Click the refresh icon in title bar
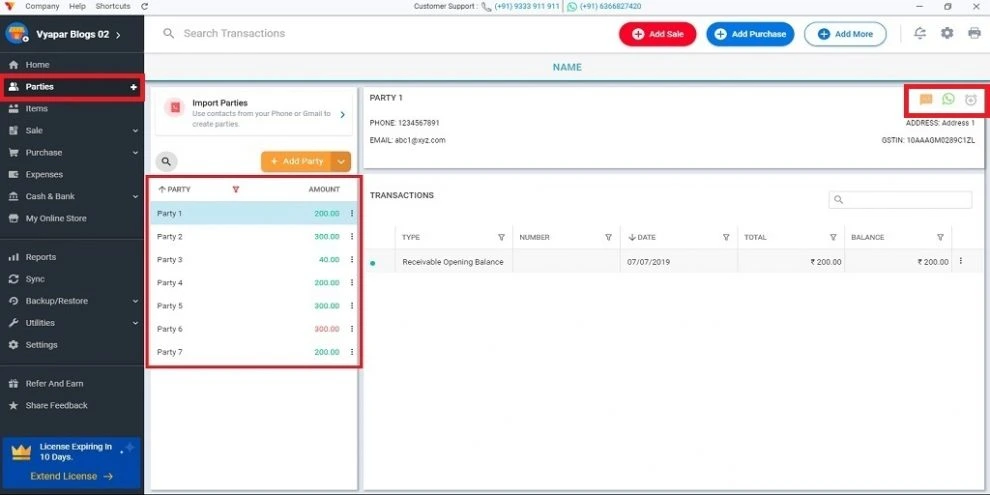 click(x=145, y=6)
